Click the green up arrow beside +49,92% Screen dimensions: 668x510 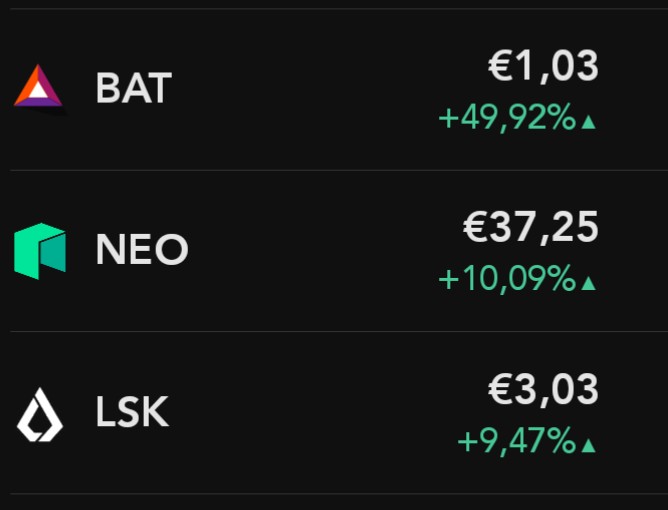pos(589,122)
